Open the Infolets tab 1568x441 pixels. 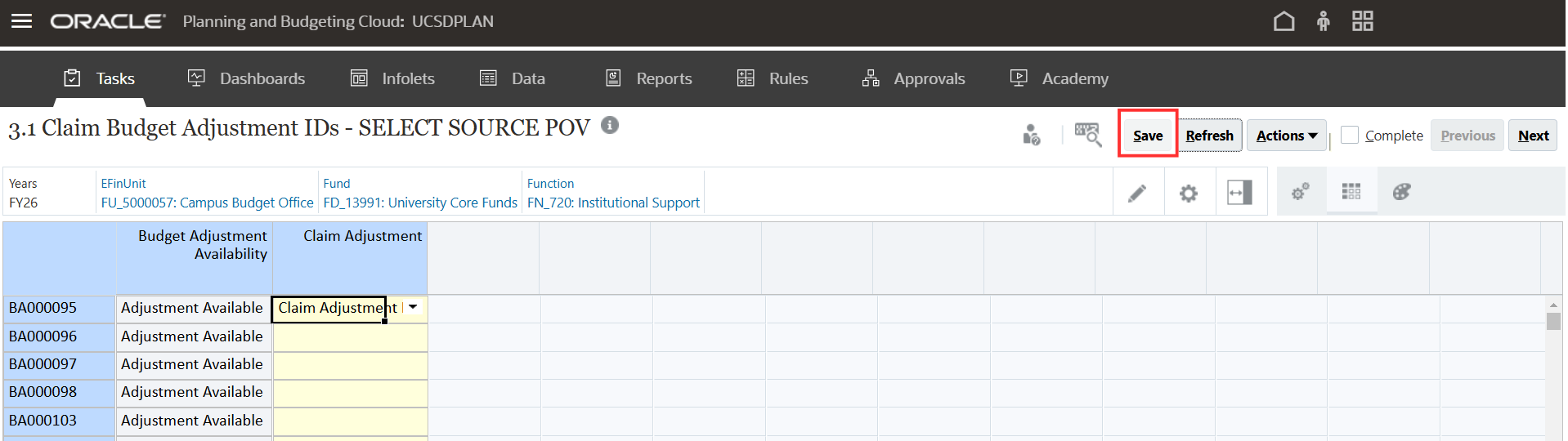392,78
